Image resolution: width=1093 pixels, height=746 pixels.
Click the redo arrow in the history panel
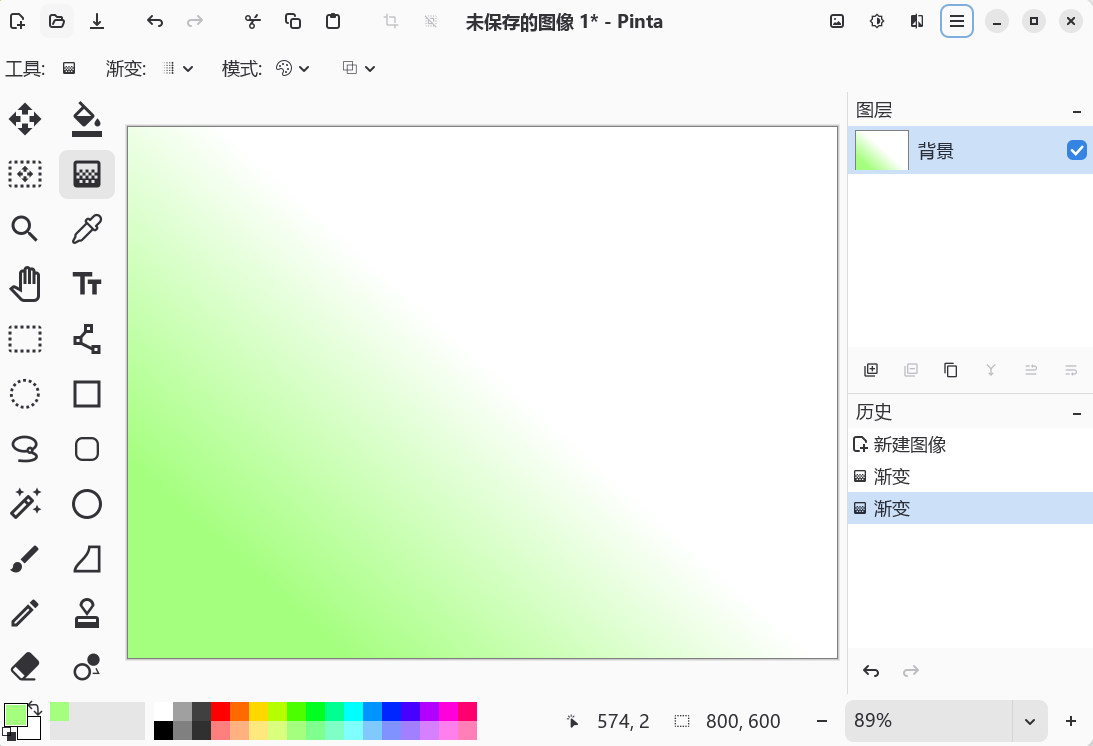910,671
